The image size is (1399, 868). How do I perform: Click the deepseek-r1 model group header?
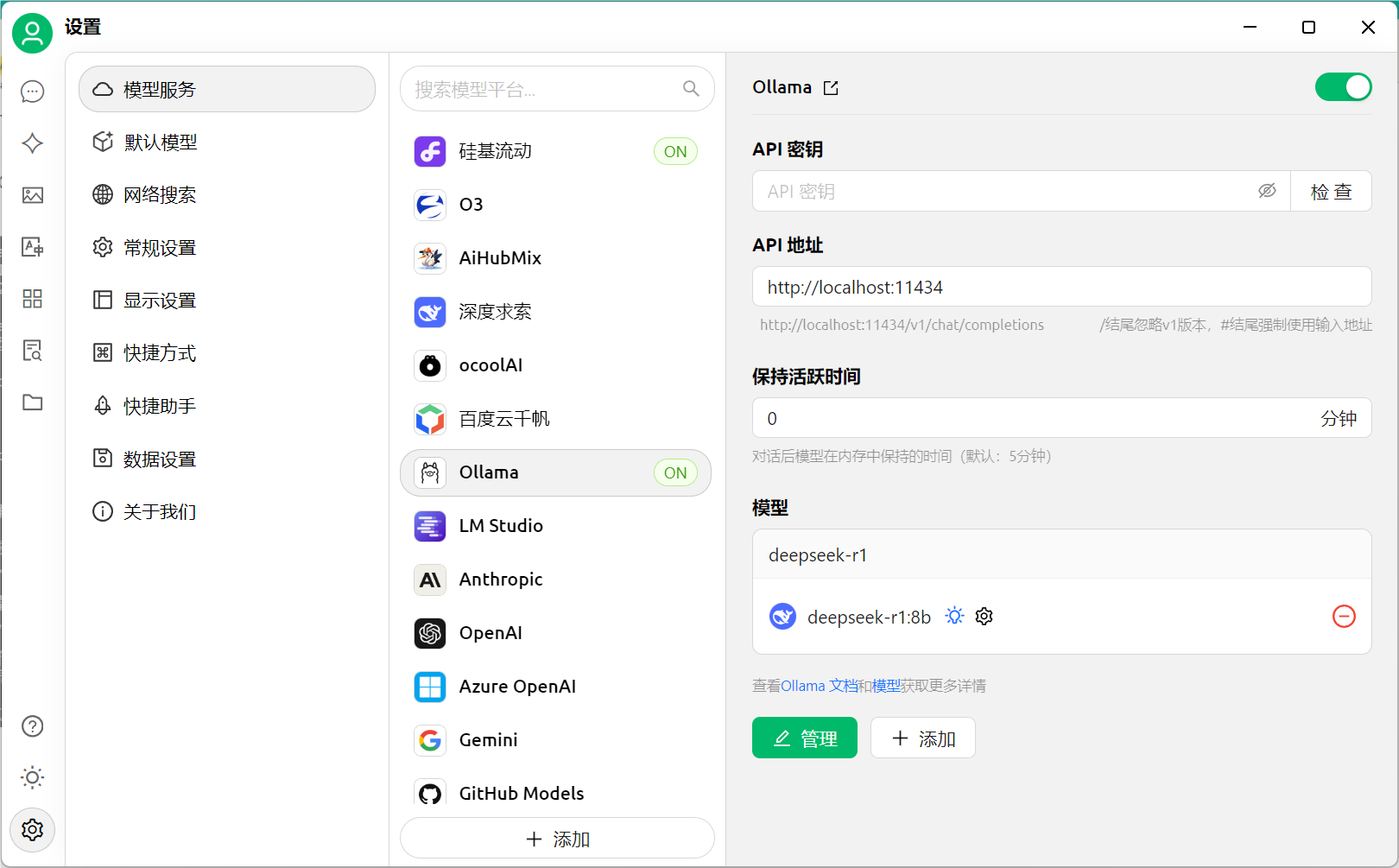point(1061,554)
